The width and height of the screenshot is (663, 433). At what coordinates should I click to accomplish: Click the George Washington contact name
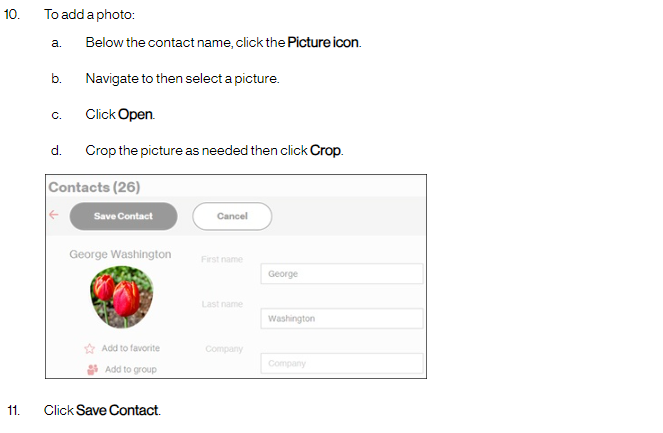[x=121, y=254]
